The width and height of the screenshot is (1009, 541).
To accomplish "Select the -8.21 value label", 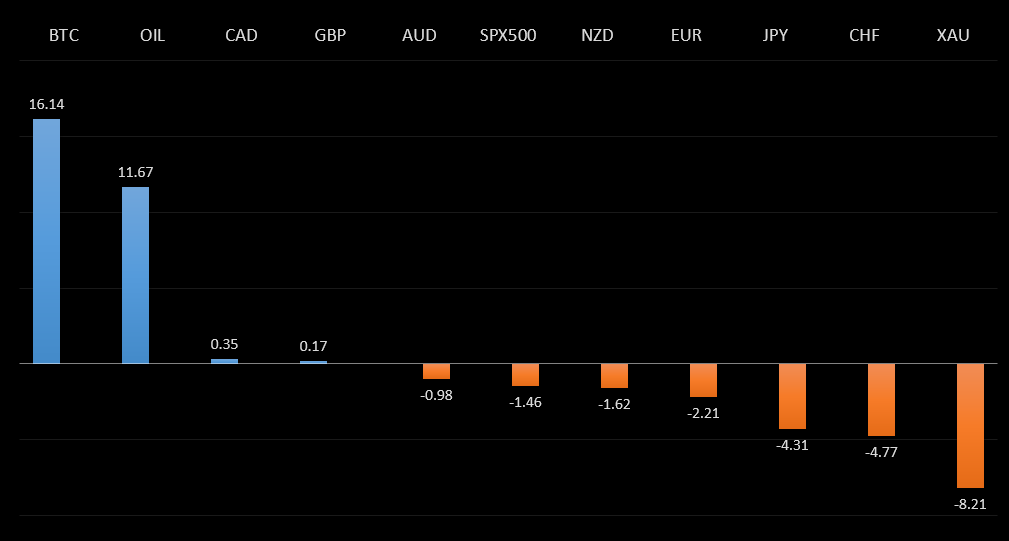I will coord(970,505).
